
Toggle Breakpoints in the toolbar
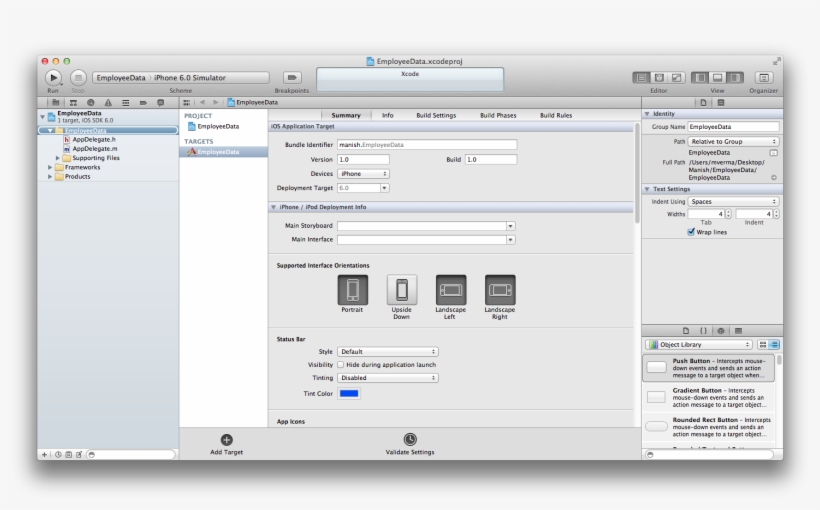tap(292, 77)
